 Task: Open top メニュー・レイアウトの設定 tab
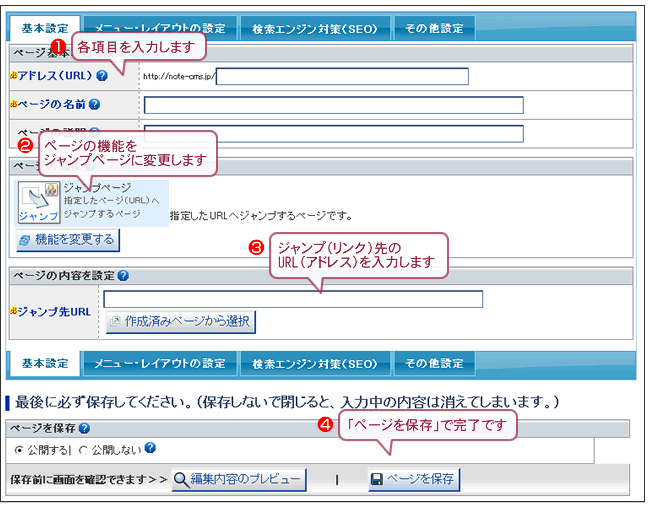tap(160, 29)
